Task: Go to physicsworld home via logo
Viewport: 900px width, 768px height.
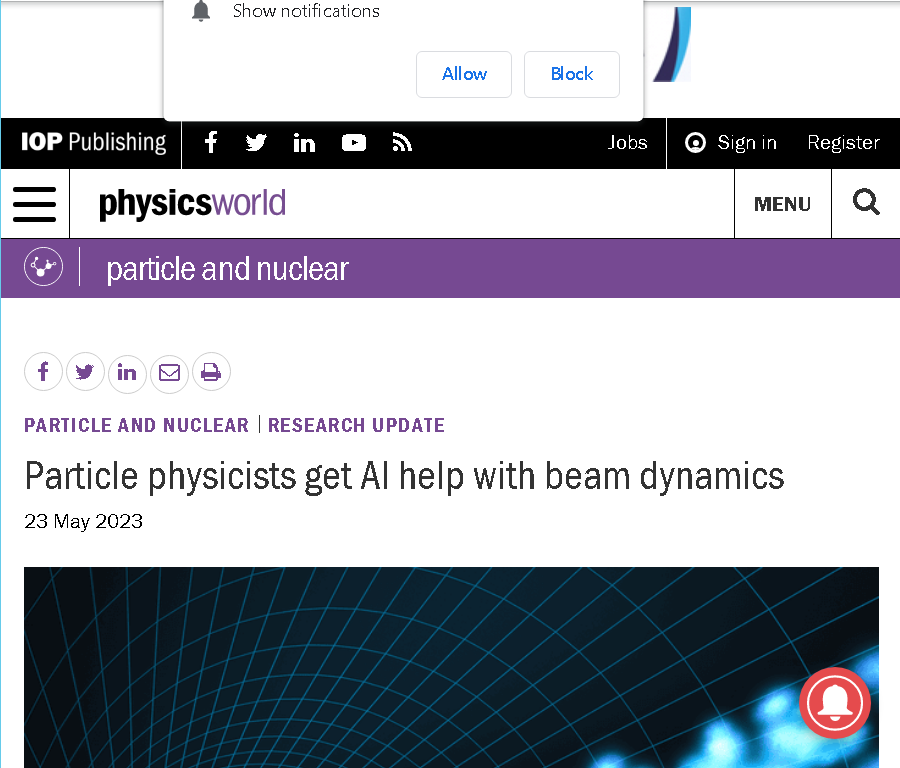Action: [x=192, y=203]
